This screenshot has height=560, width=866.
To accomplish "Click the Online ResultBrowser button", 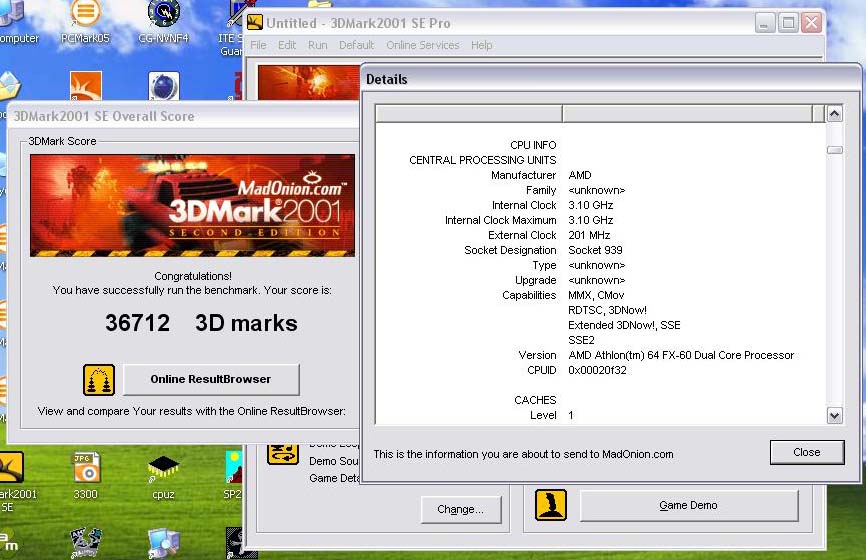I will [x=211, y=379].
